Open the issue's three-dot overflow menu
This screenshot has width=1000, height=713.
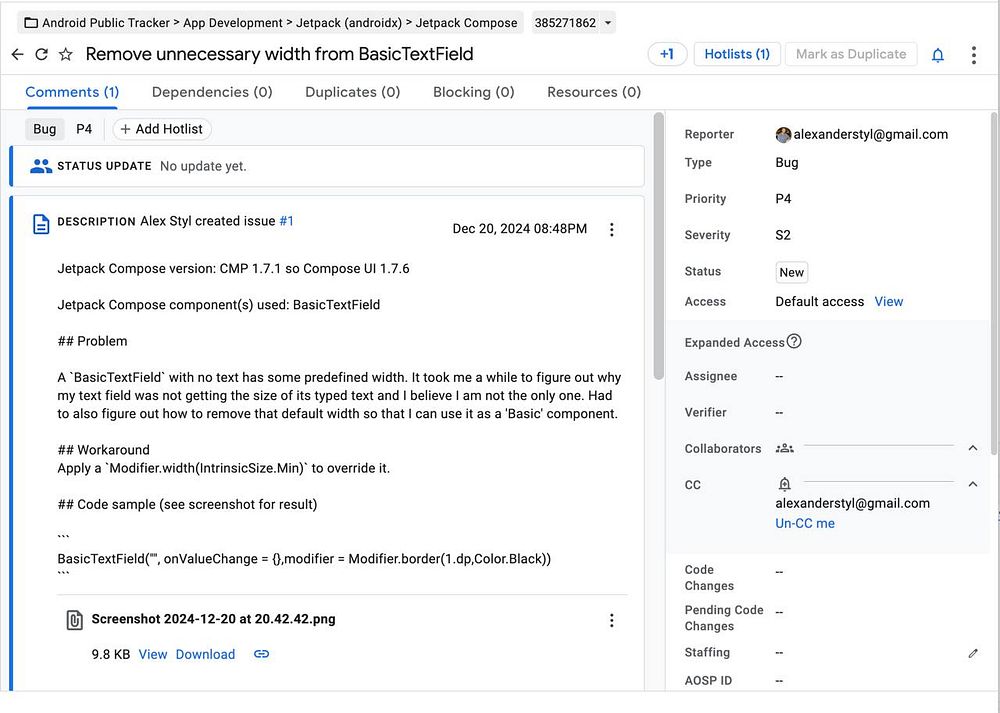click(x=973, y=55)
